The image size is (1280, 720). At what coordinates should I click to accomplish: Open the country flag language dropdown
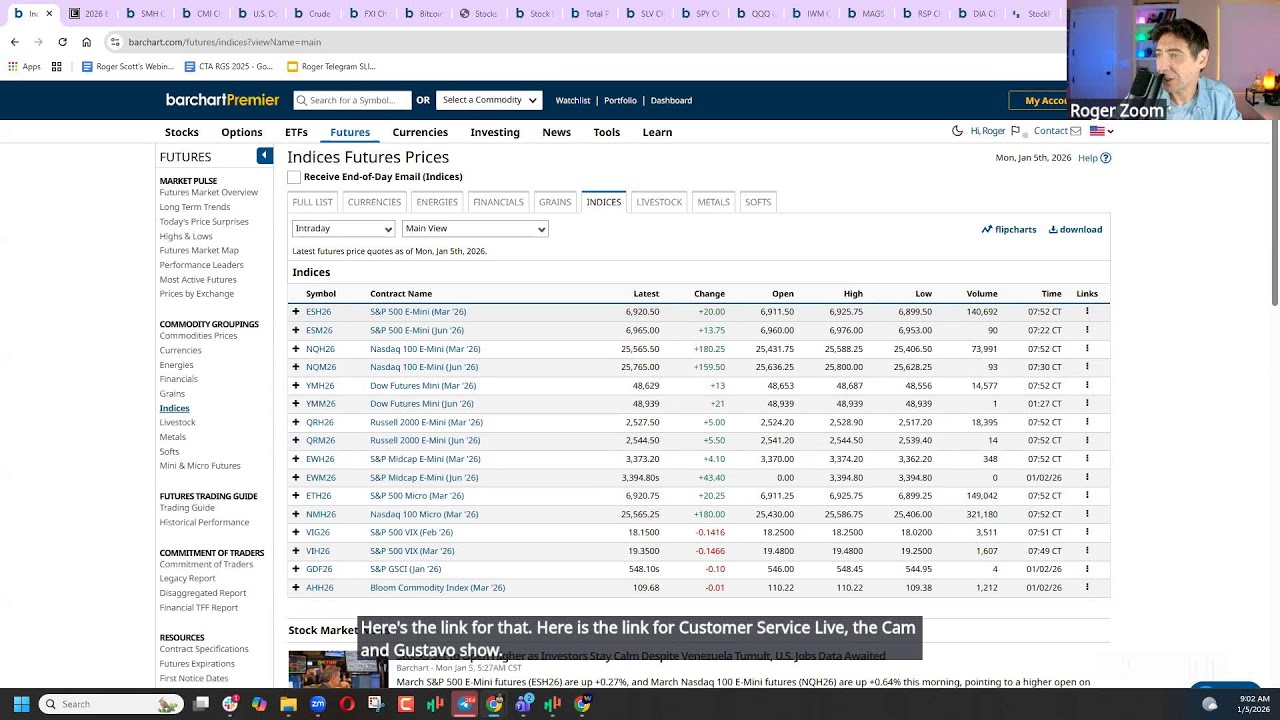tap(1101, 131)
